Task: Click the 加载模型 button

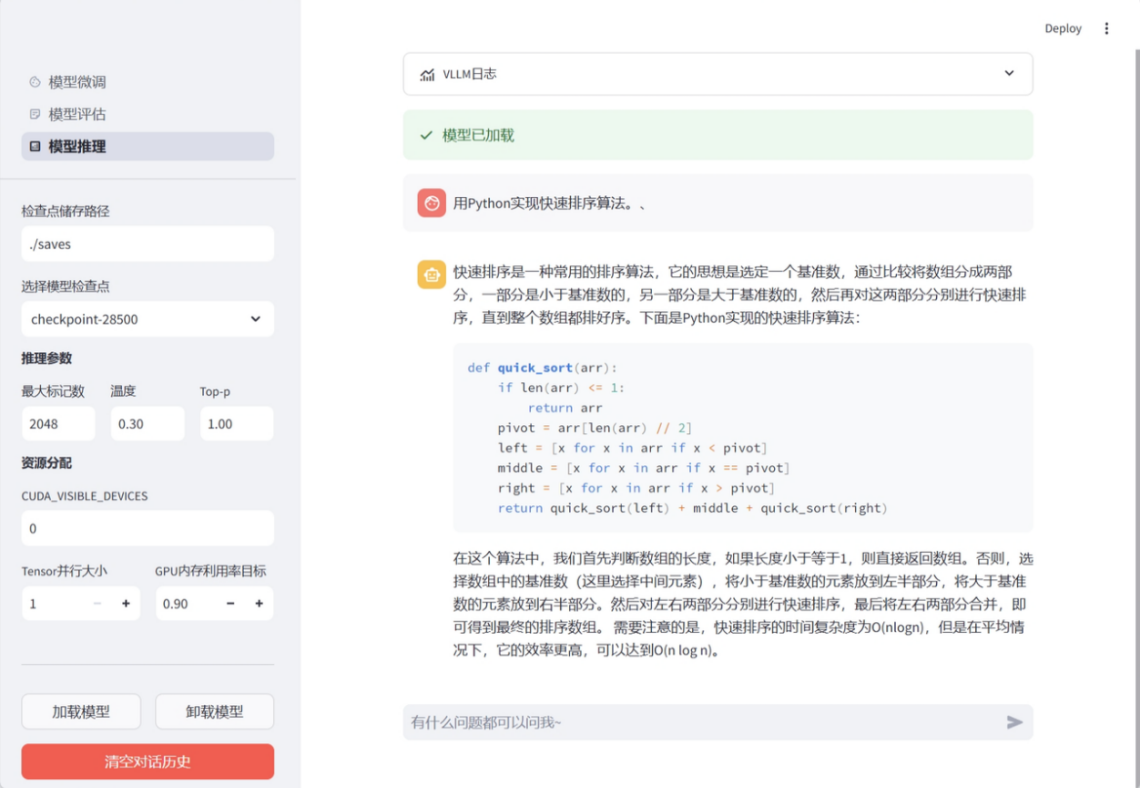Action: click(81, 712)
